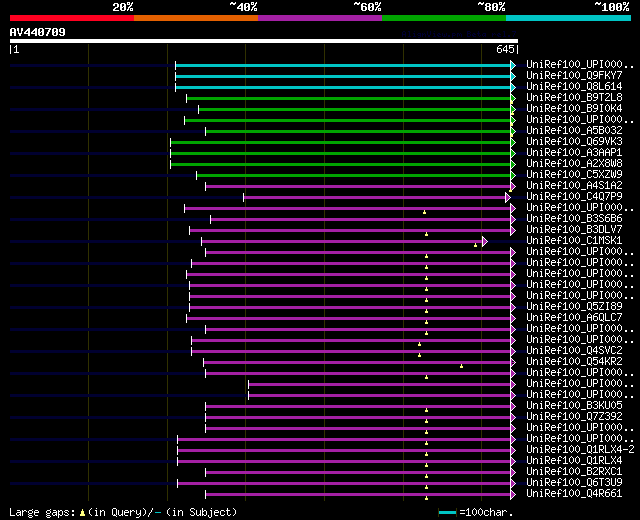Click the cyan alignment bar for Q9FKY7

tap(343, 76)
